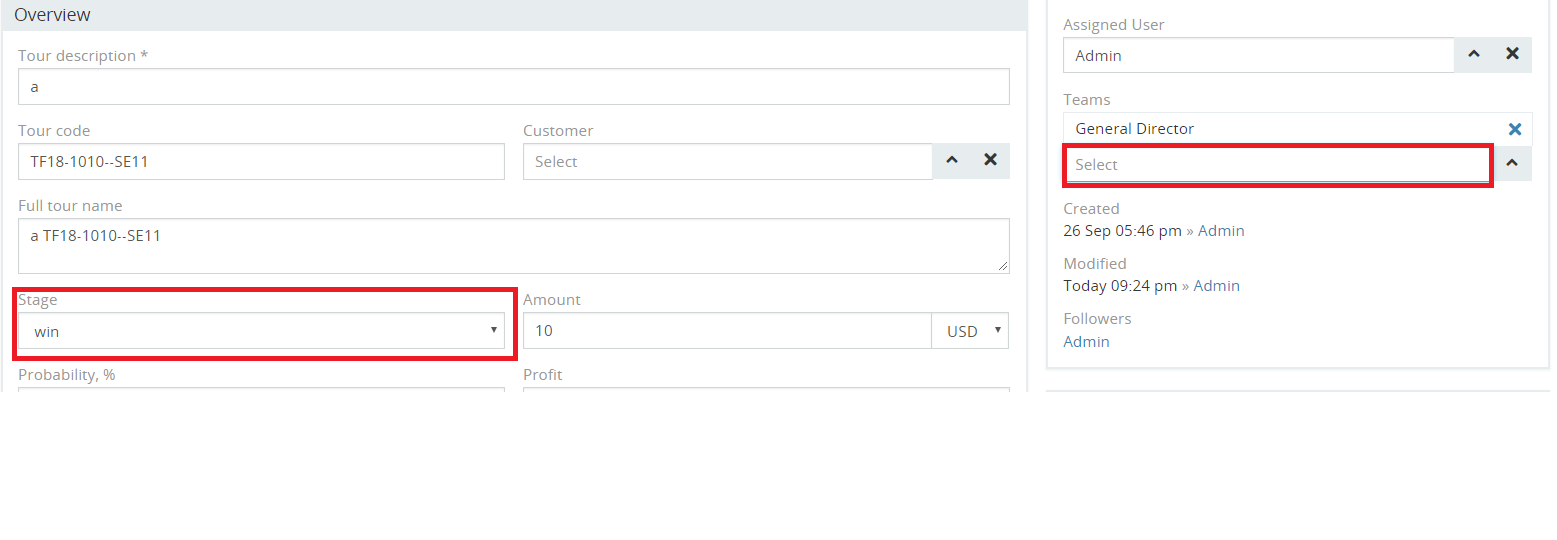
Task: Click the Customer Select input field
Action: (728, 161)
